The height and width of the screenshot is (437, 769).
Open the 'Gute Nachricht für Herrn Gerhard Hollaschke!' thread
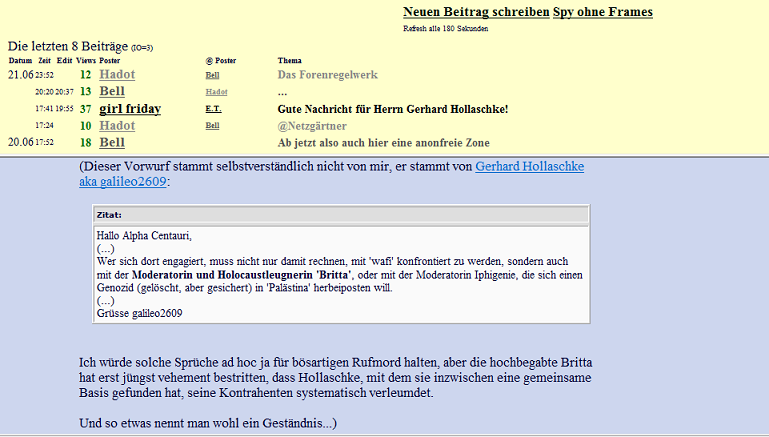click(392, 109)
